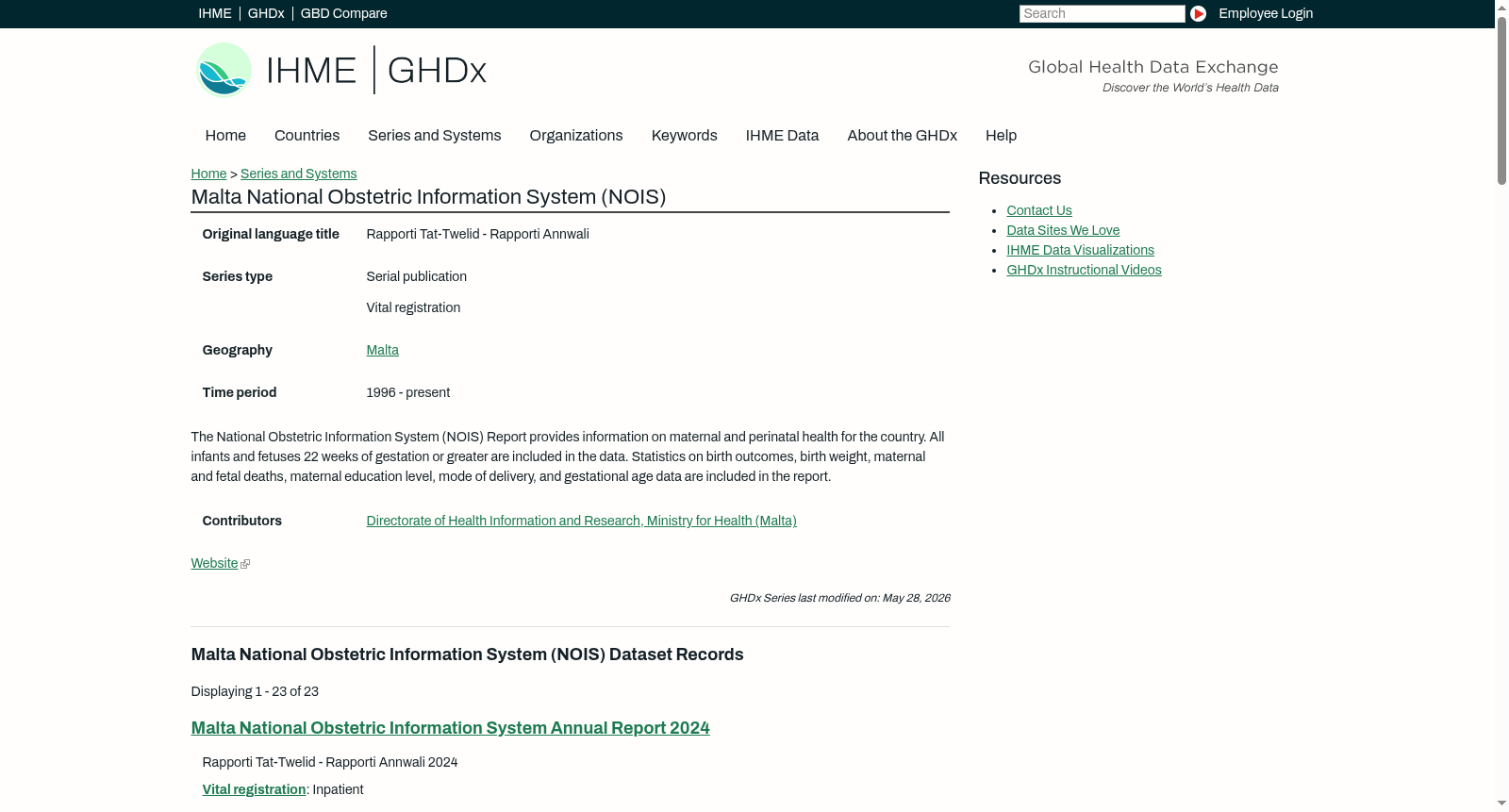Screen dimensions: 1509x812
Task: Open IHME Data Visualizations link
Action: tap(1080, 250)
